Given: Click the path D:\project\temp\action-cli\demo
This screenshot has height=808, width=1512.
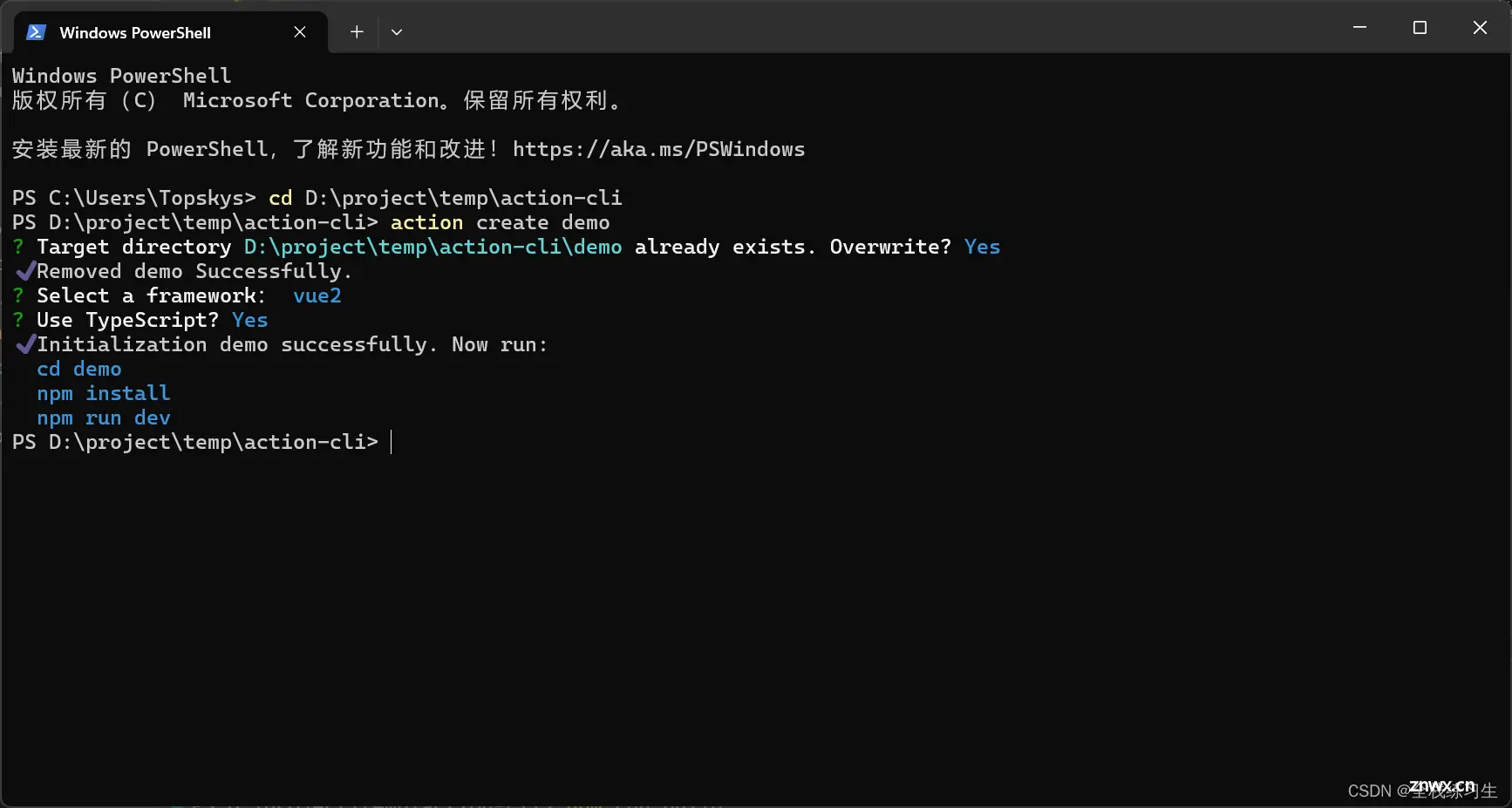Looking at the screenshot, I should pos(432,247).
